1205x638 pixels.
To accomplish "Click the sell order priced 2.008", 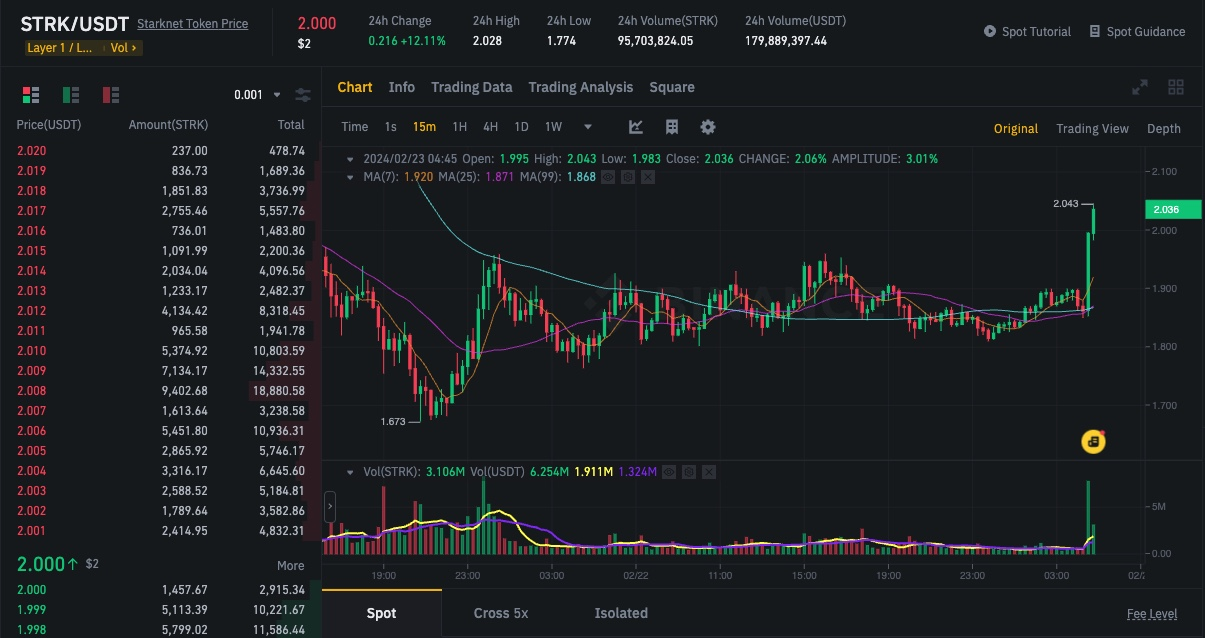I will [161, 391].
